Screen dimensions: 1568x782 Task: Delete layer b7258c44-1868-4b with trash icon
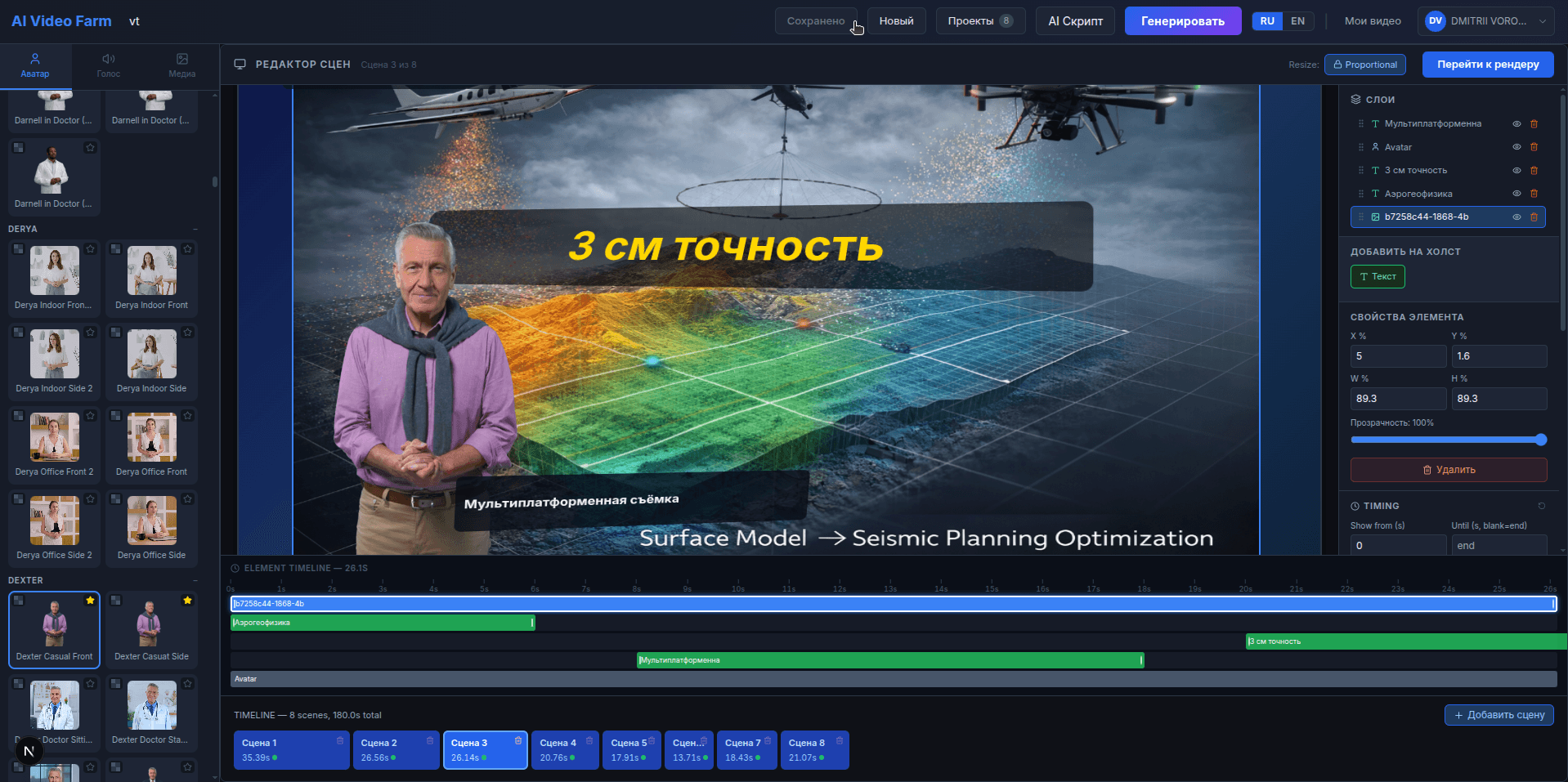pyautogui.click(x=1534, y=217)
